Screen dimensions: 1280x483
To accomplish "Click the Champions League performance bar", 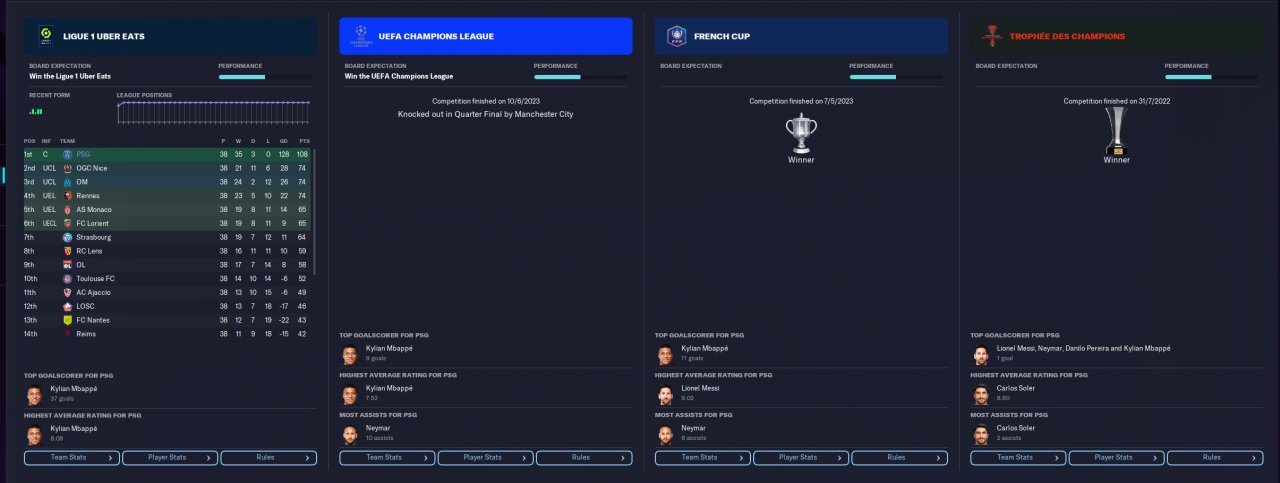I will (579, 77).
